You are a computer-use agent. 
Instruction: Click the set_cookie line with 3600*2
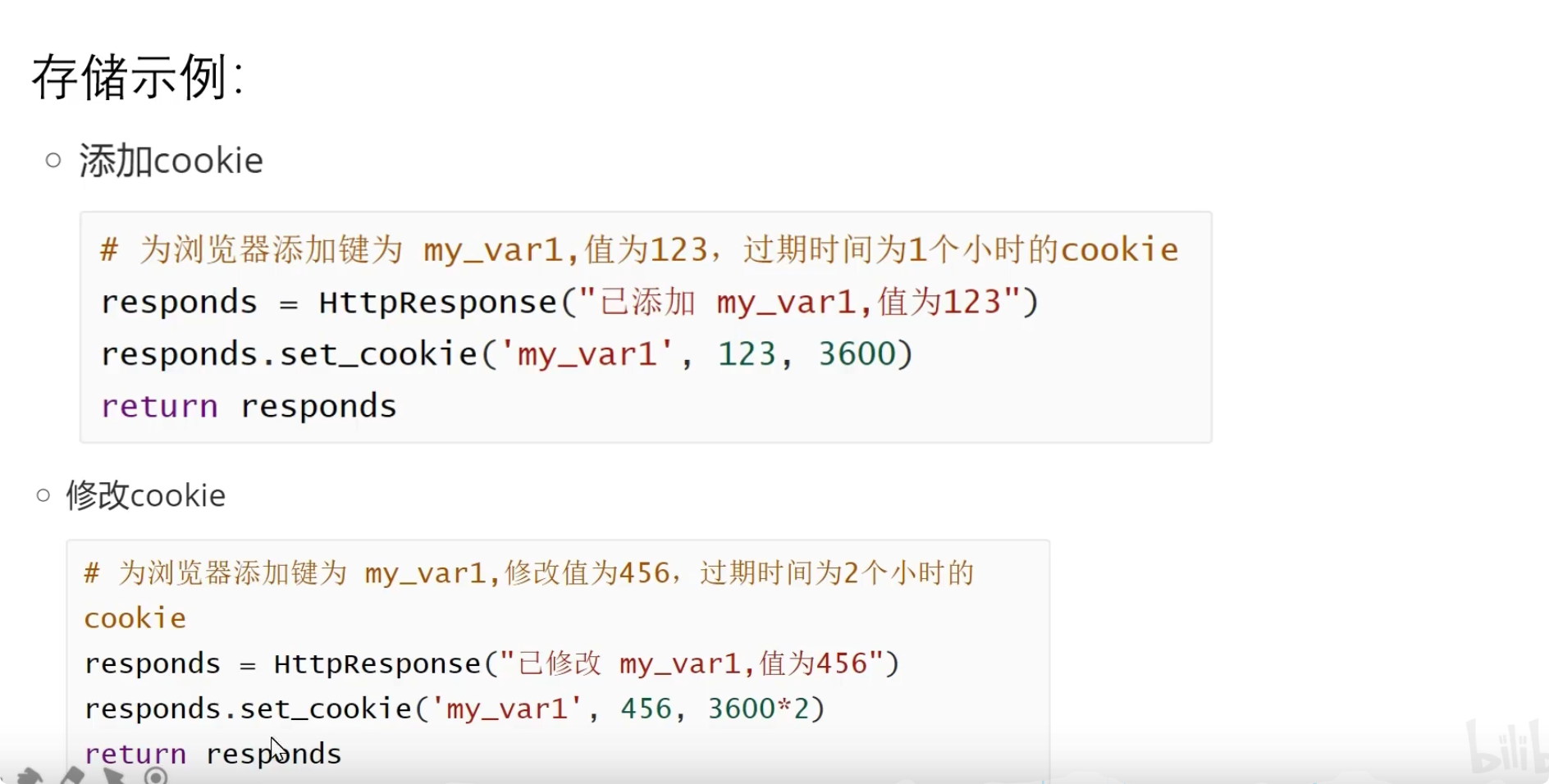click(455, 709)
